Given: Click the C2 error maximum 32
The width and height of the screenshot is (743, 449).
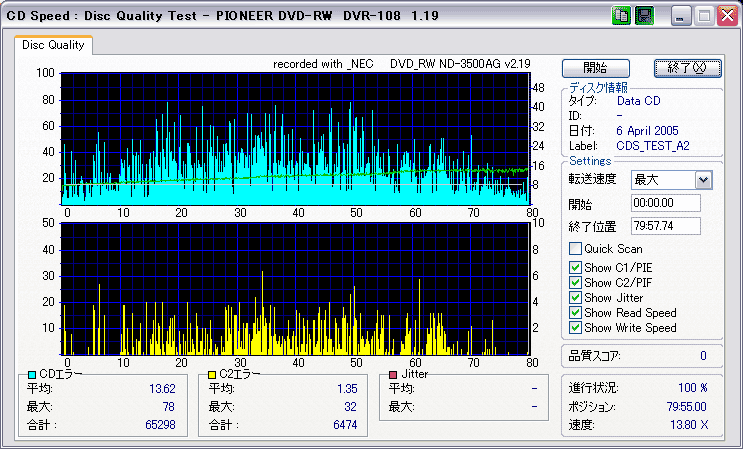Looking at the screenshot, I should [x=351, y=407].
